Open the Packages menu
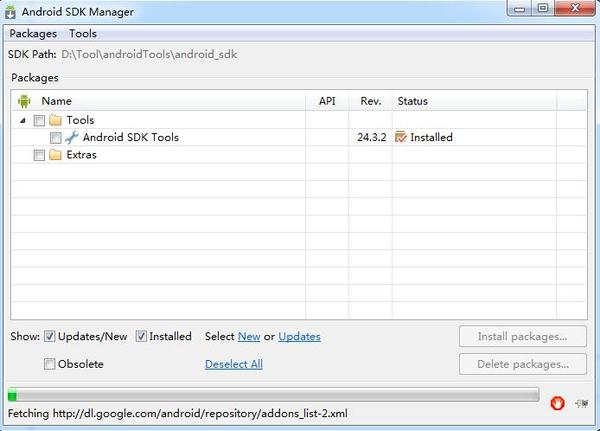This screenshot has height=431, width=600. tap(33, 34)
